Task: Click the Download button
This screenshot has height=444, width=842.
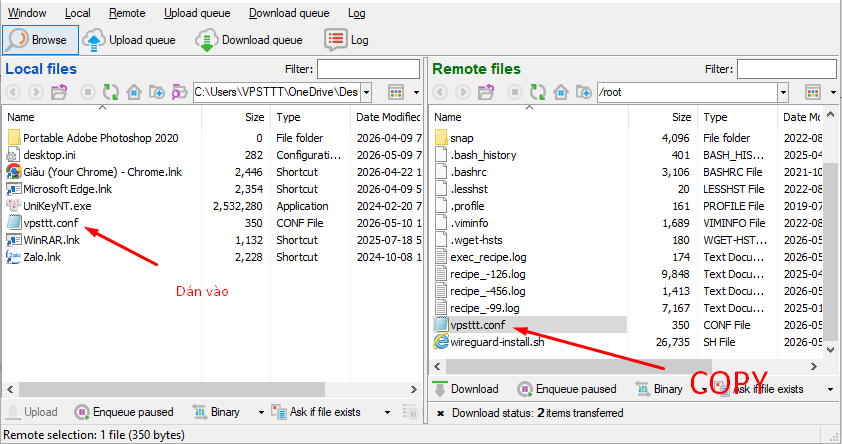Action: [466, 389]
